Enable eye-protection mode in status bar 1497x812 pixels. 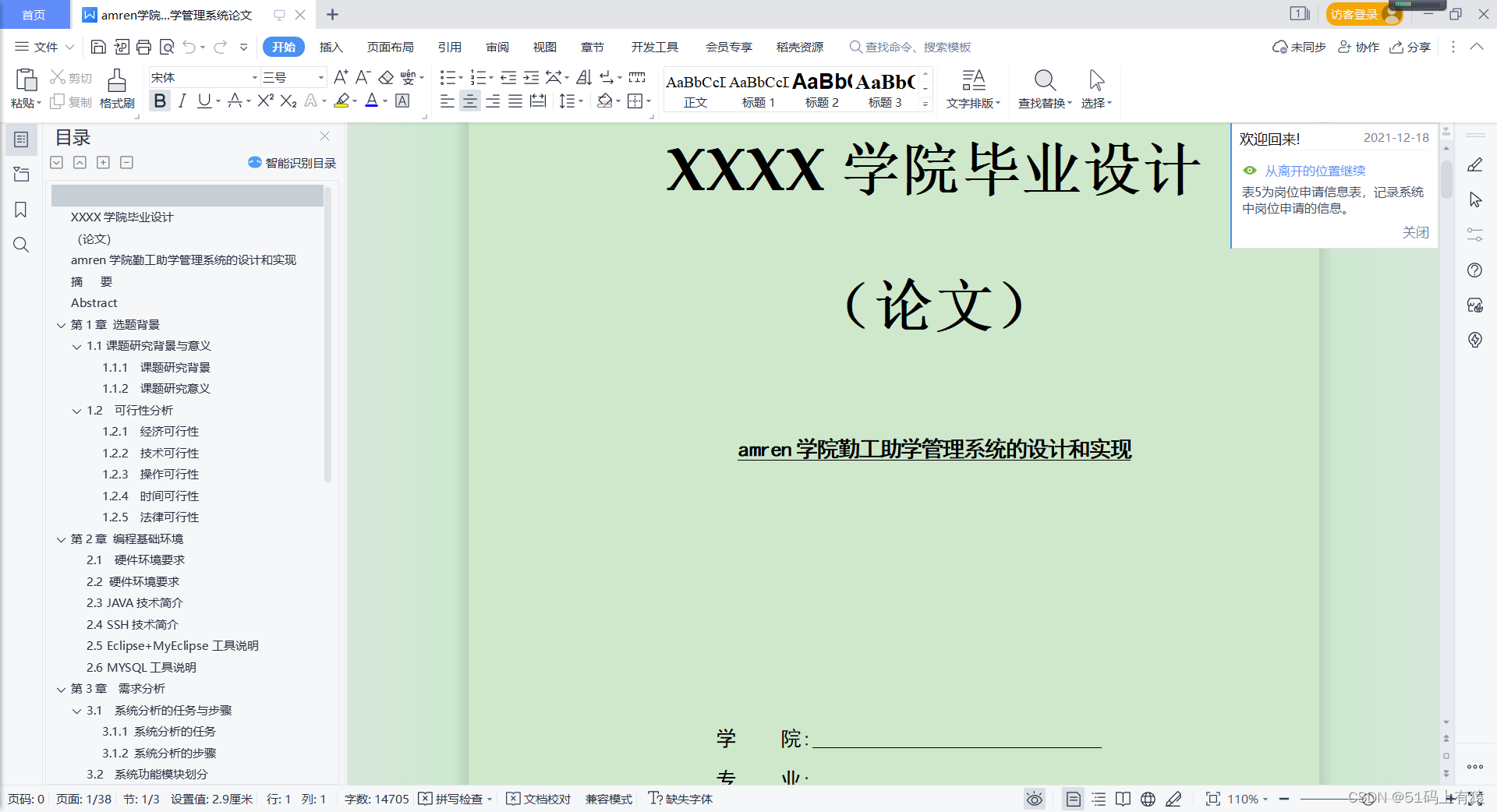coord(1034,799)
